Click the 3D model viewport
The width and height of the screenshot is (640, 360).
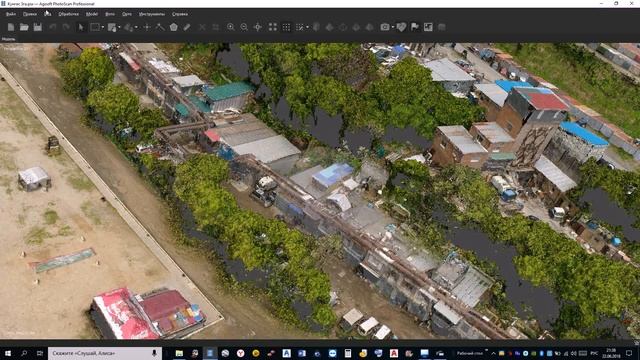320,191
